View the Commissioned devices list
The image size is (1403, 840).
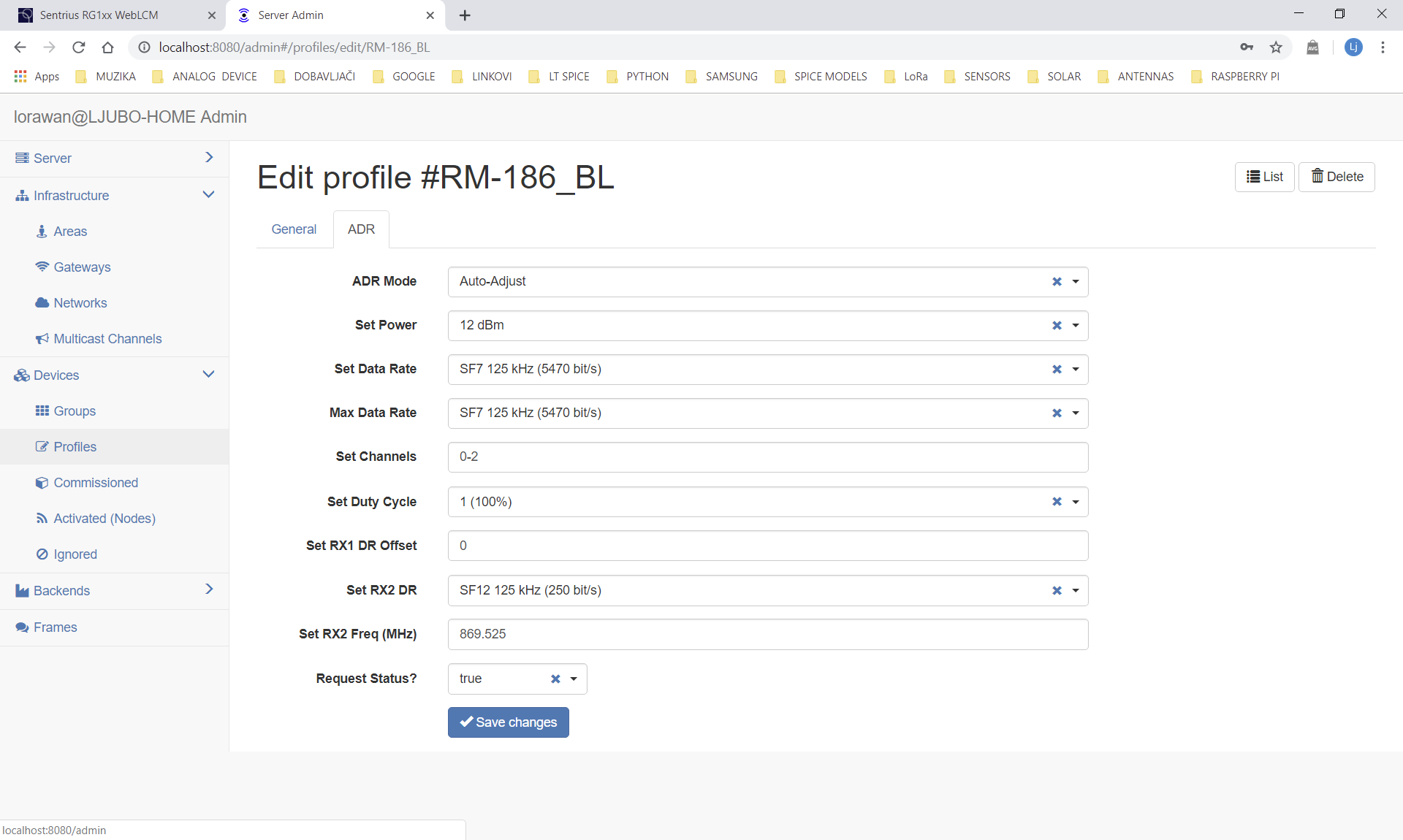[x=96, y=482]
